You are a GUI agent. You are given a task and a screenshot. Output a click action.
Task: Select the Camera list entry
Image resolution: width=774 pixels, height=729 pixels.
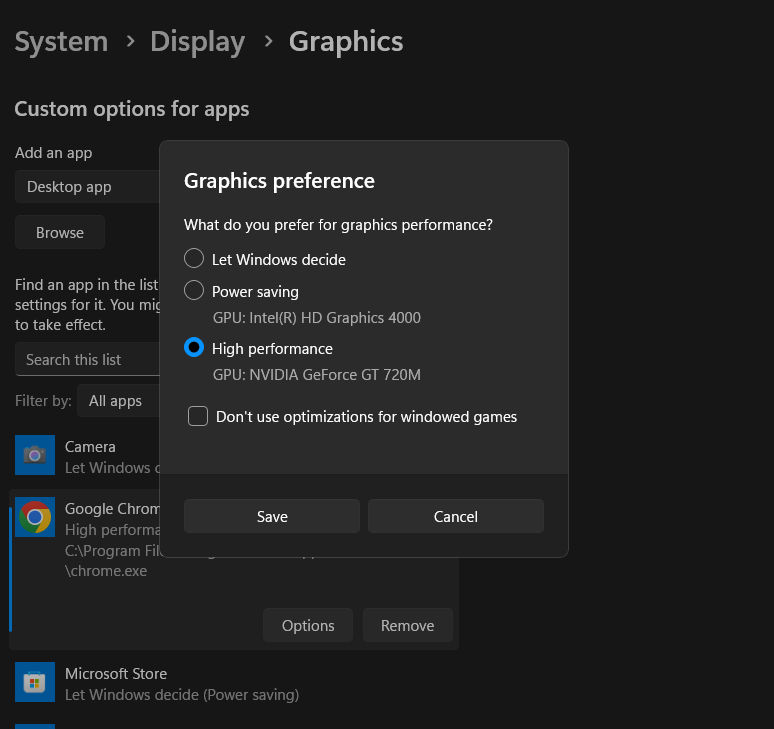point(86,456)
